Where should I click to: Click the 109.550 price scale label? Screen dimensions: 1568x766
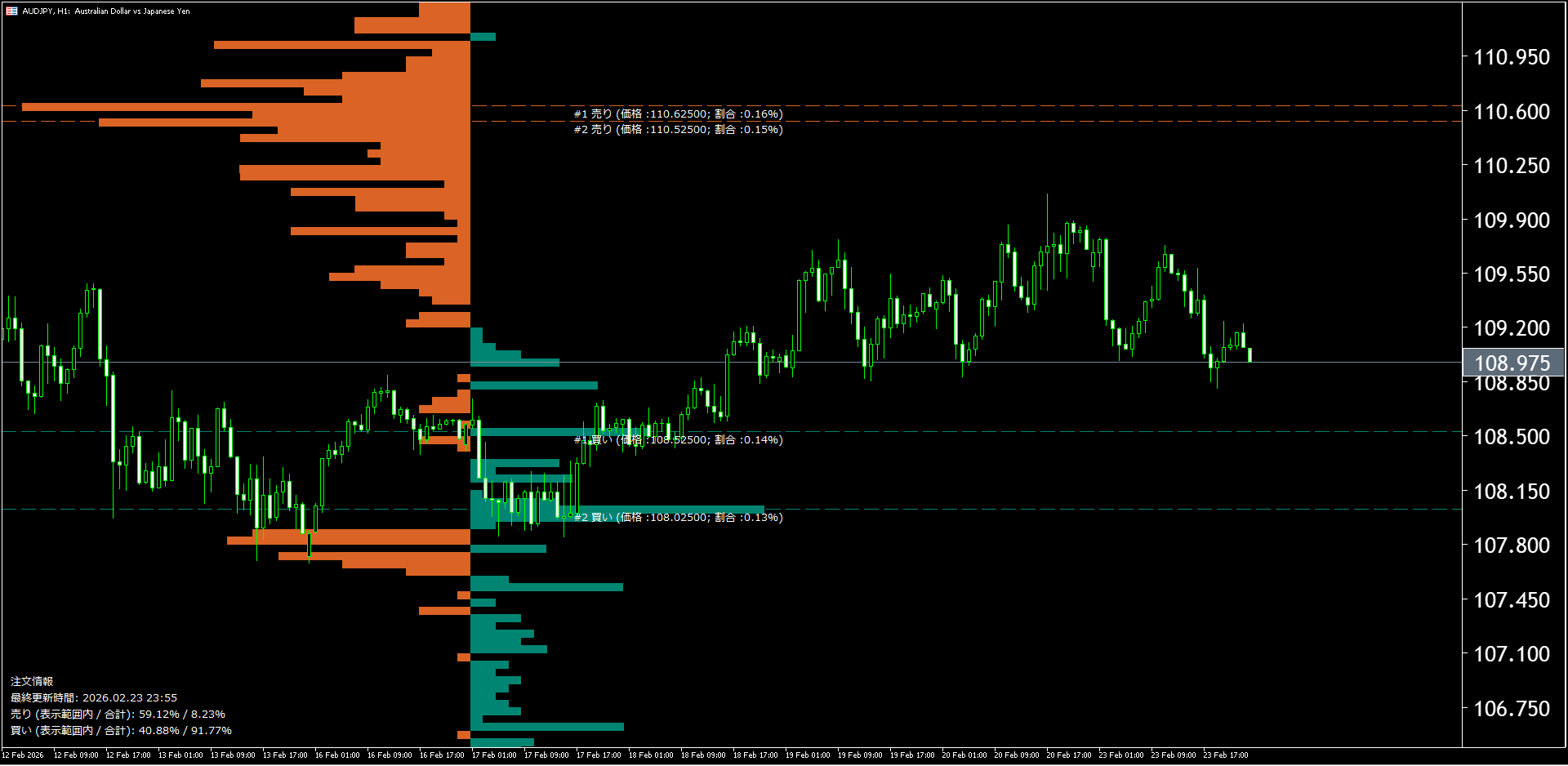coord(1512,274)
